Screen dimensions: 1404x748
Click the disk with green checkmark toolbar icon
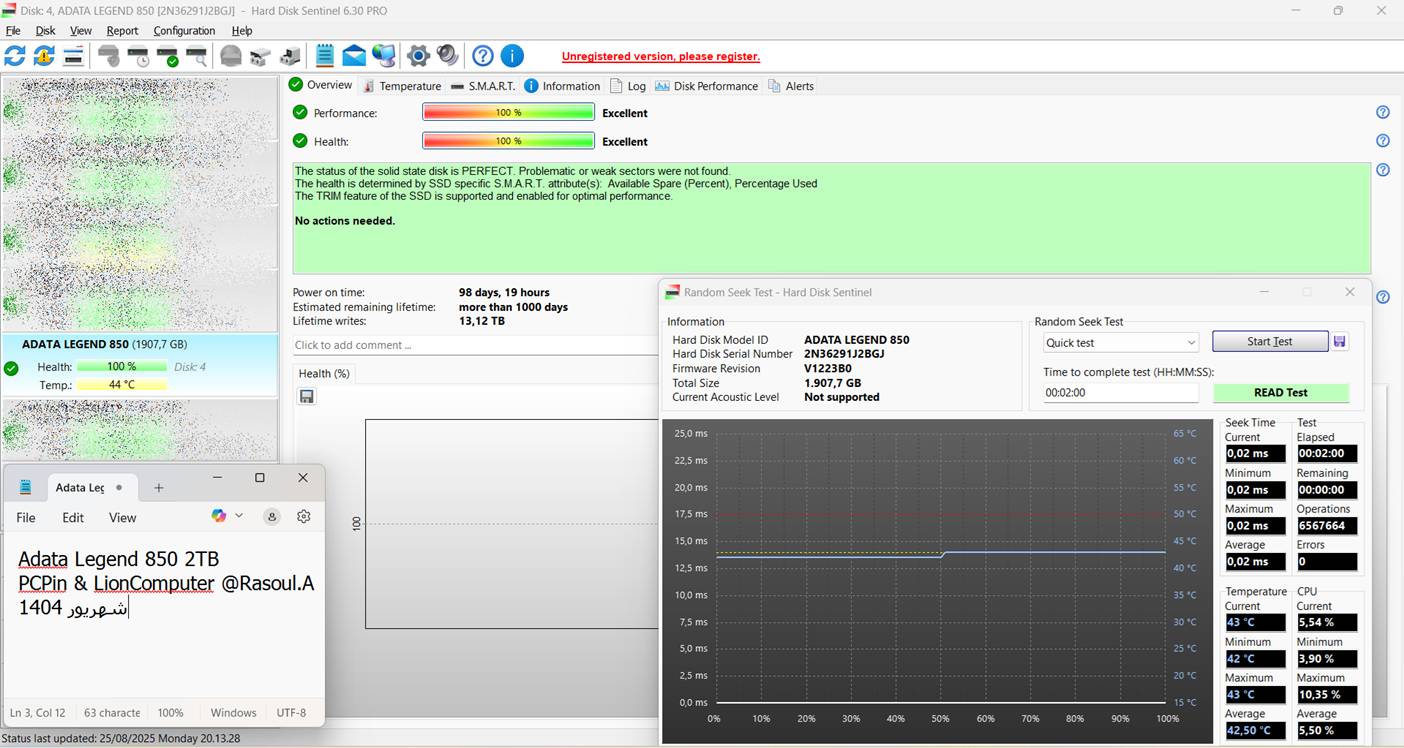[x=168, y=56]
